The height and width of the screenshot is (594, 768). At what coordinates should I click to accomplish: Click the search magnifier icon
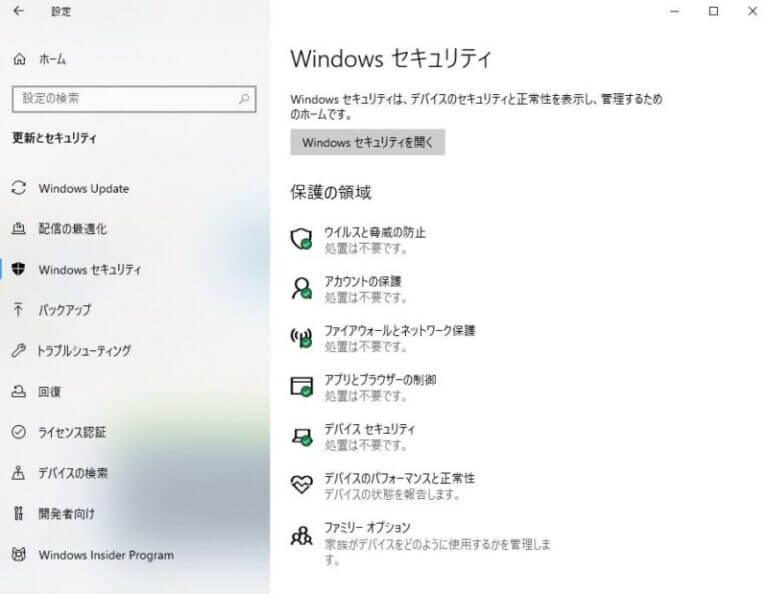(x=243, y=99)
